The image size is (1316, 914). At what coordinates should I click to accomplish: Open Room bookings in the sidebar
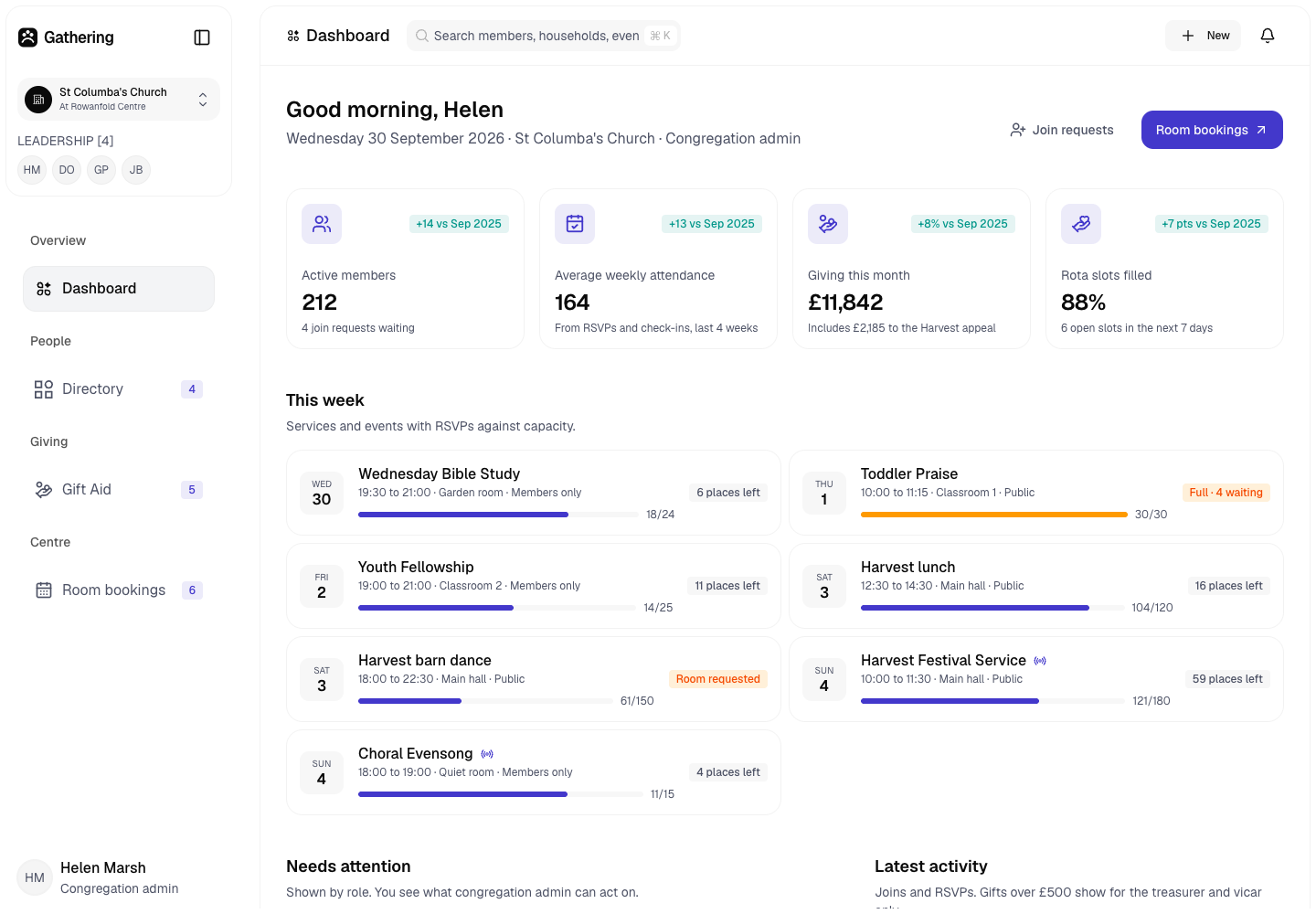tap(119, 590)
